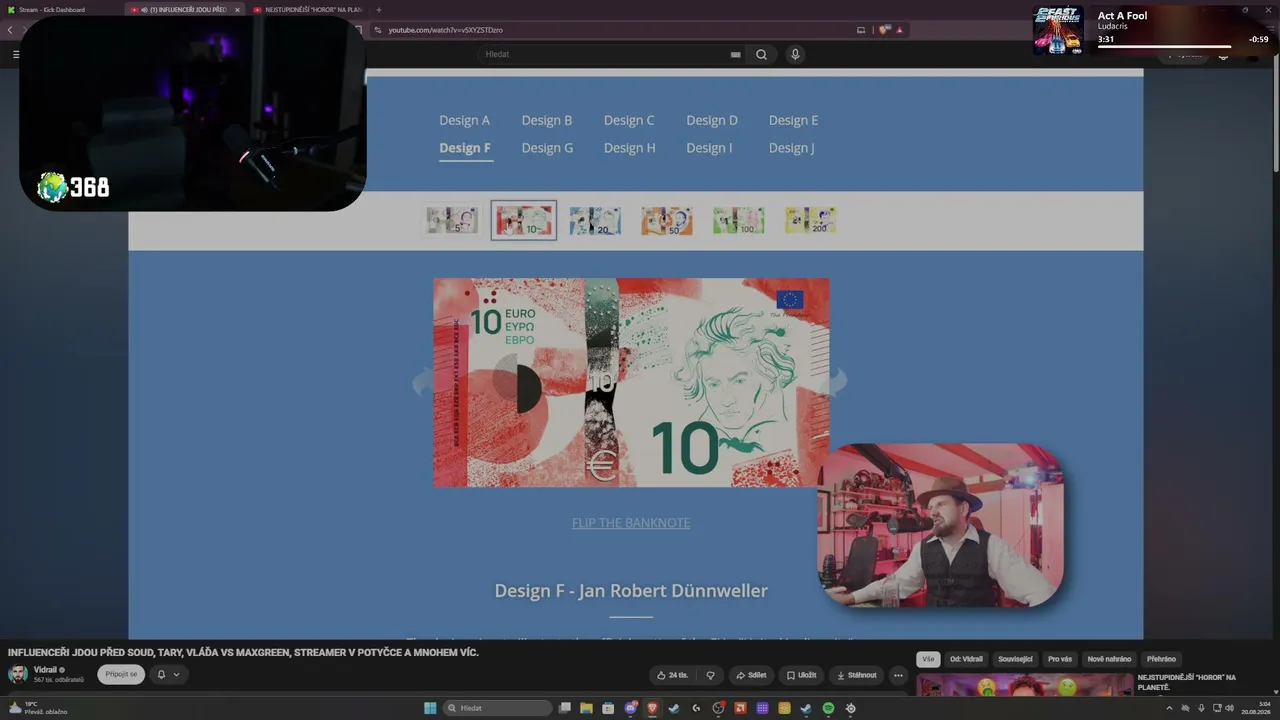
Task: Choose the 200 euro banknote thumbnail
Action: click(811, 220)
